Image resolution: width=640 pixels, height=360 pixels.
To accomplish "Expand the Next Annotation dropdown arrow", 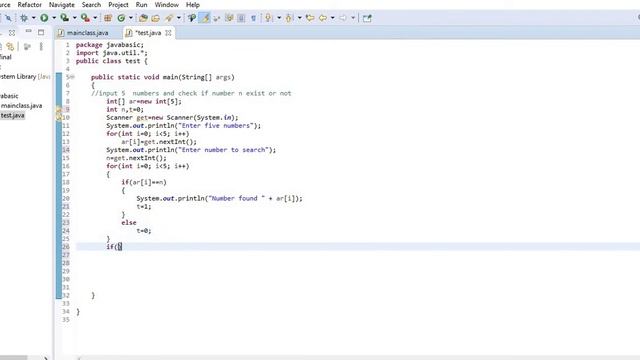I will (279, 18).
